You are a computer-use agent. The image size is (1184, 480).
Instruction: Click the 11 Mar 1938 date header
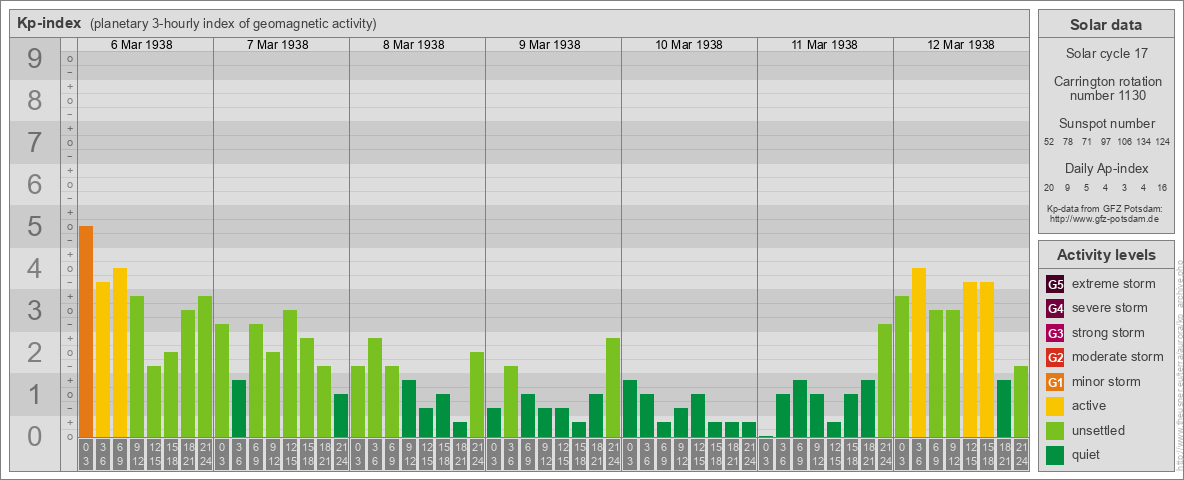(824, 45)
